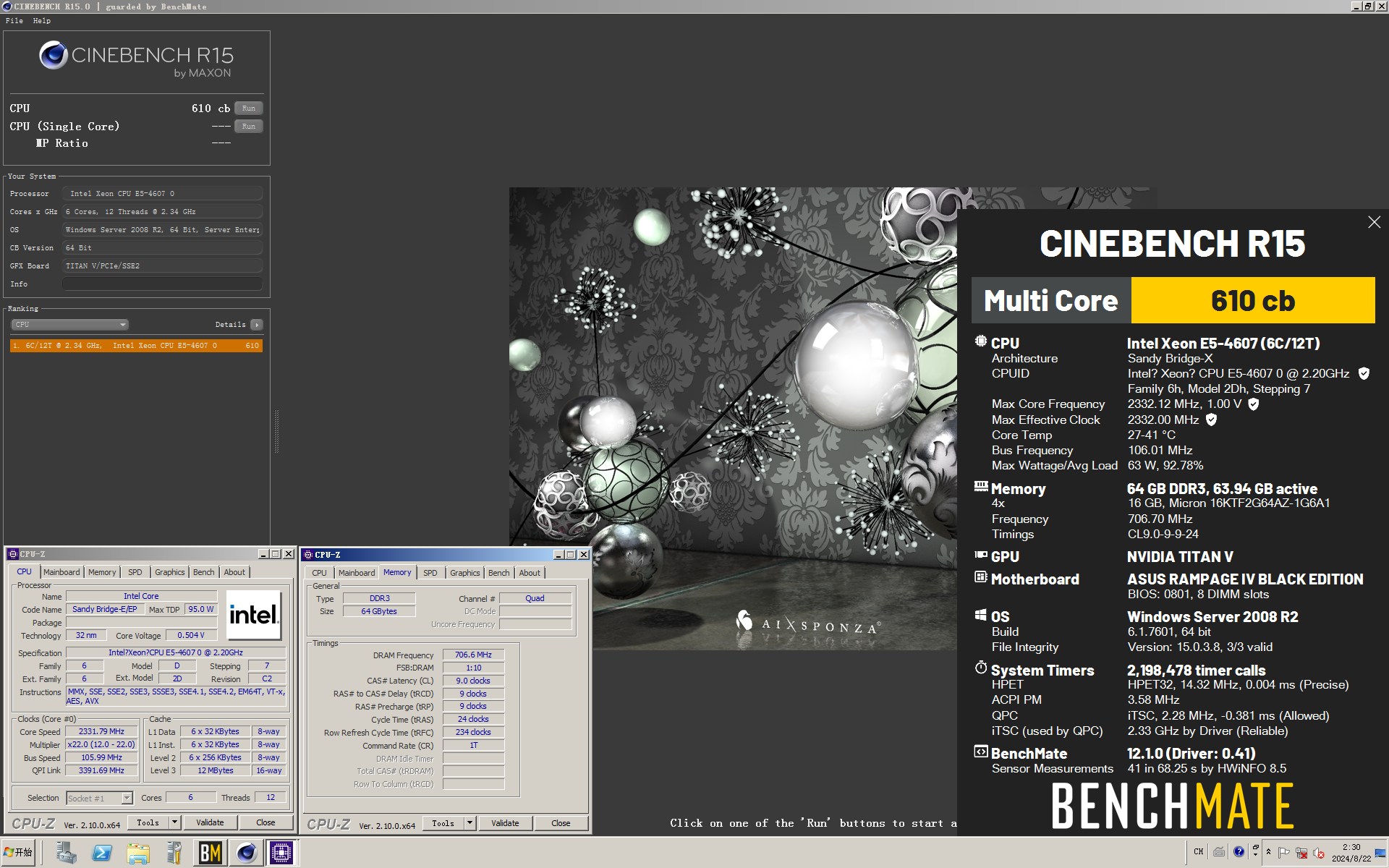Image resolution: width=1389 pixels, height=868 pixels.
Task: Close the BenchMate result overlay with the X
Action: click(1374, 223)
